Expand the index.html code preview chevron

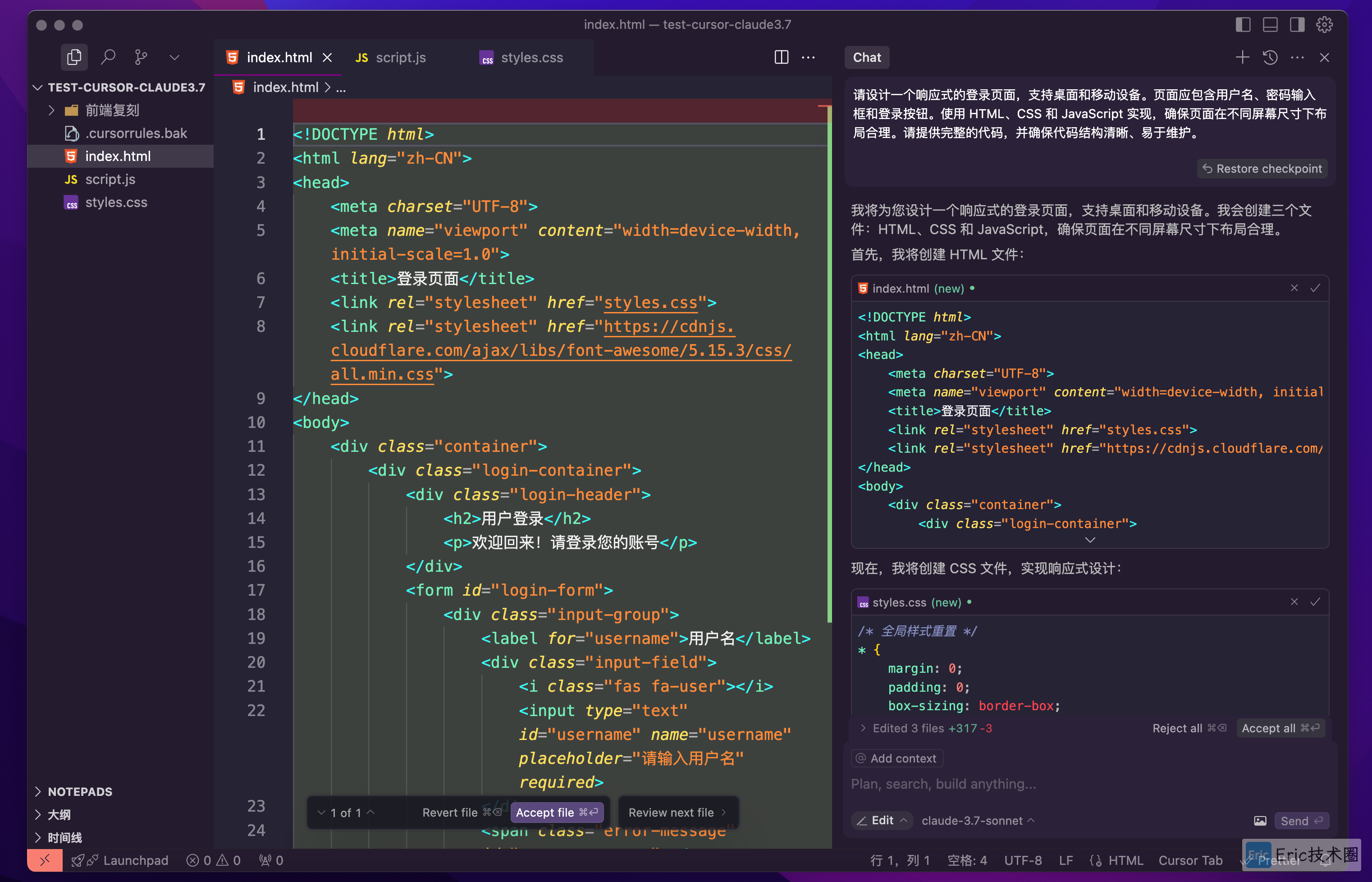(x=1090, y=540)
